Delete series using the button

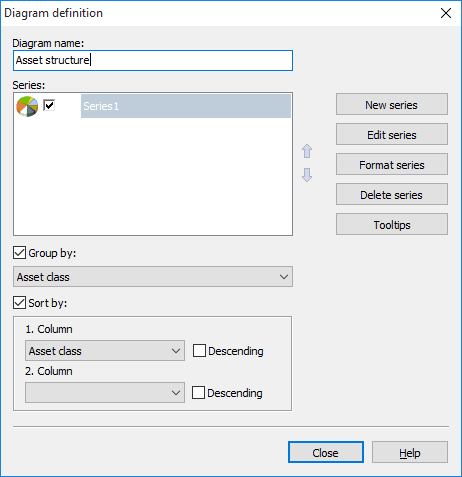[392, 195]
